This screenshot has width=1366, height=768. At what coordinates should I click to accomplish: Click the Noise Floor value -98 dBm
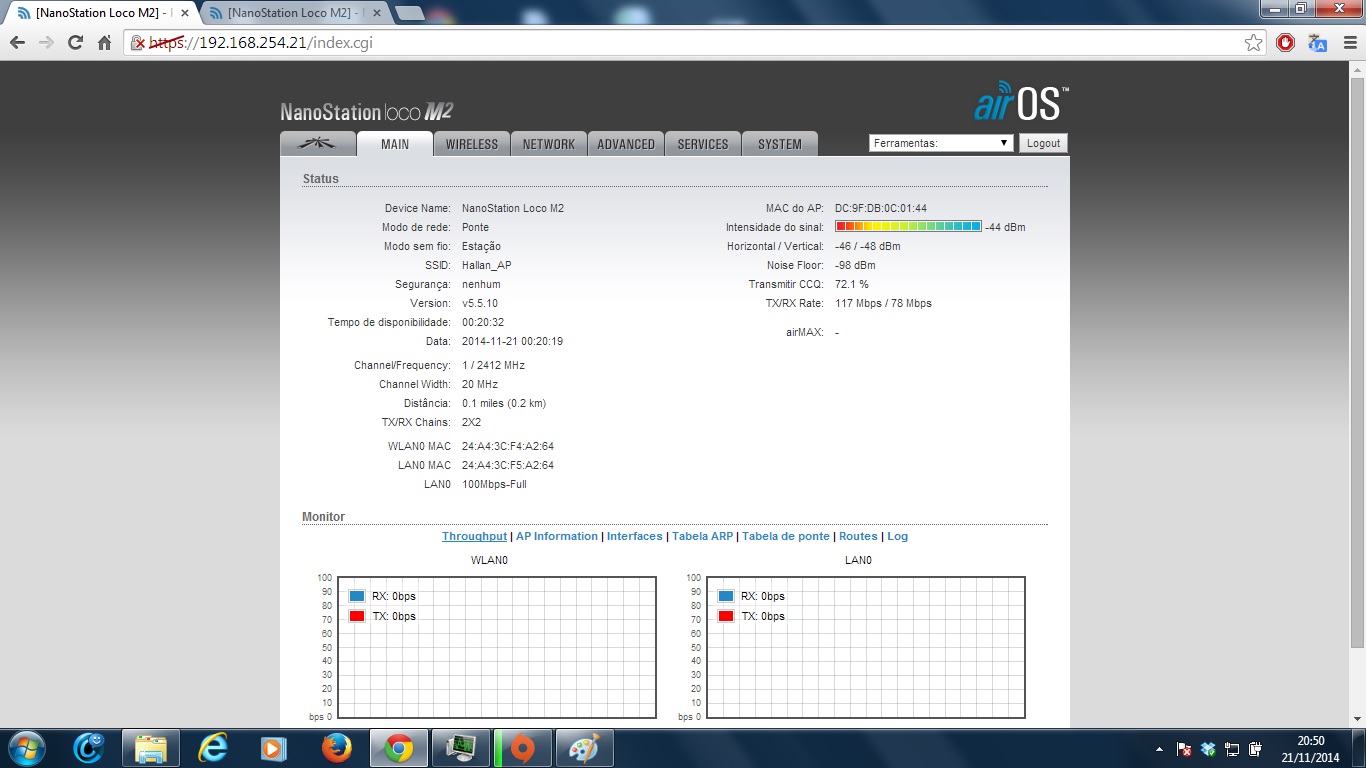pyautogui.click(x=855, y=265)
